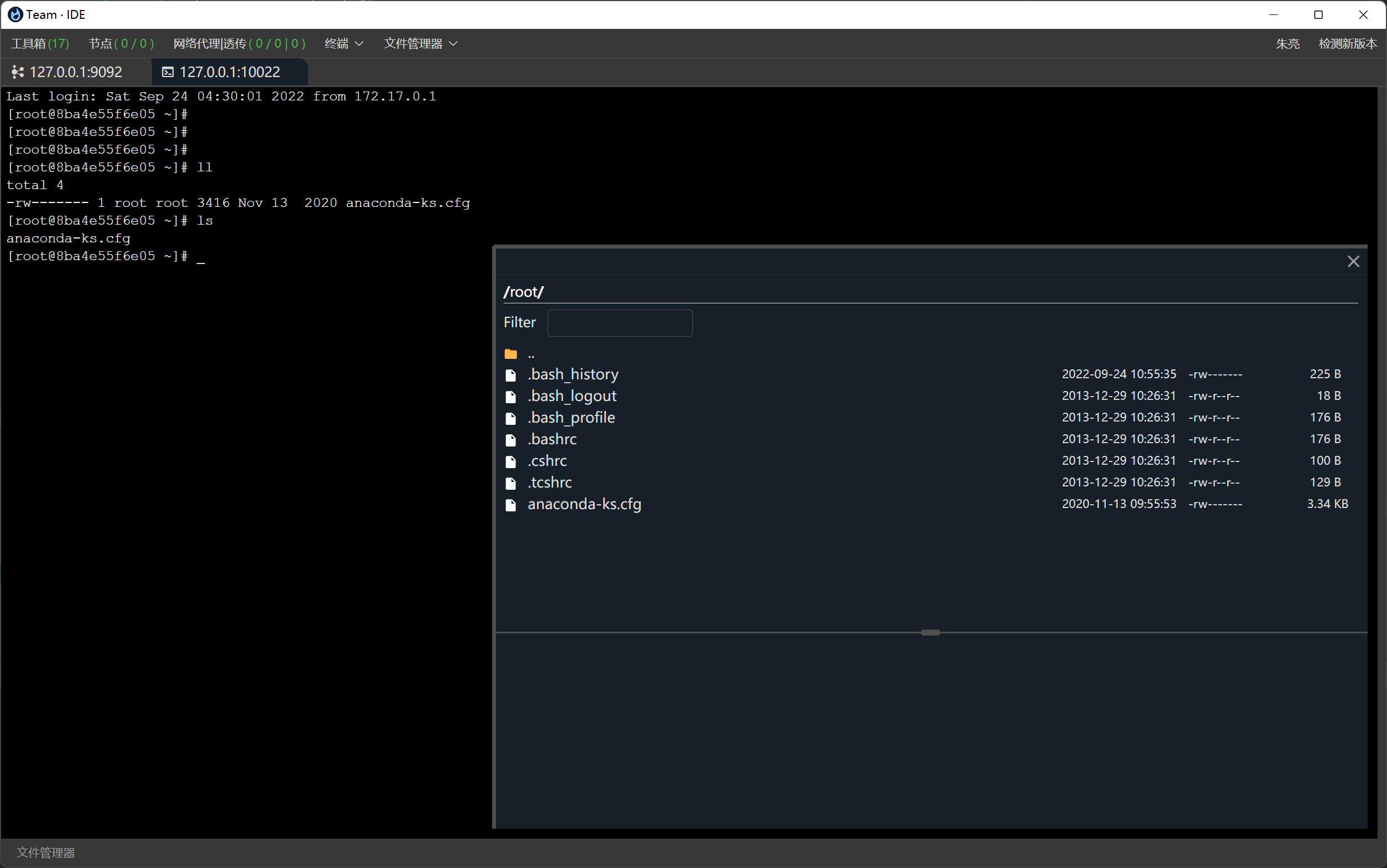Expand the 终端 dropdown menu
Image resolution: width=1387 pixels, height=868 pixels.
click(343, 44)
